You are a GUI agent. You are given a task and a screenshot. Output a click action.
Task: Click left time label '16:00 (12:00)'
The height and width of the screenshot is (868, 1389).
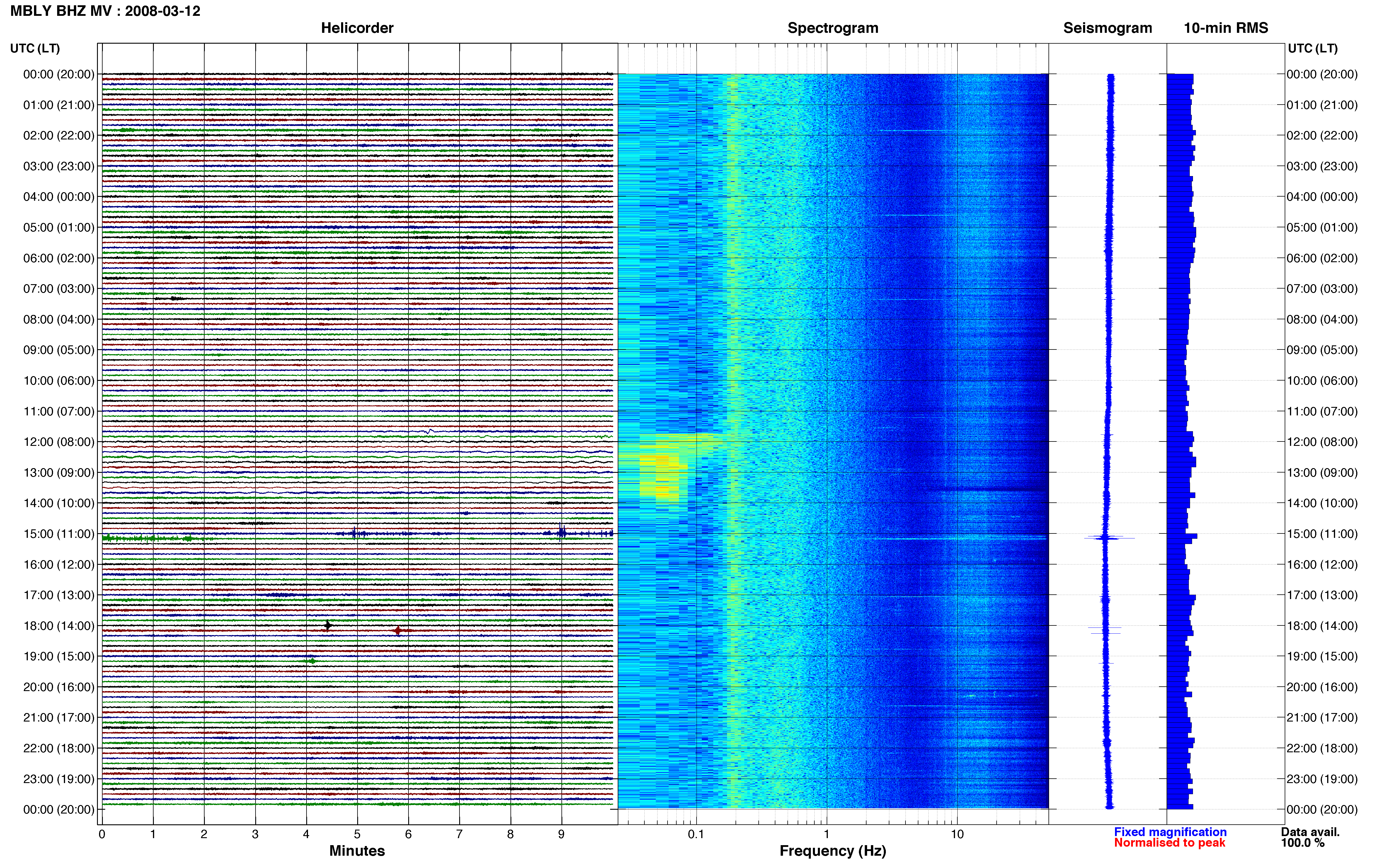click(x=59, y=565)
